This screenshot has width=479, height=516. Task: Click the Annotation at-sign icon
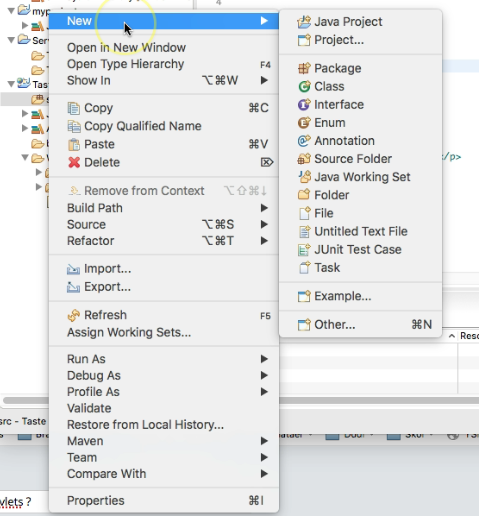point(304,141)
